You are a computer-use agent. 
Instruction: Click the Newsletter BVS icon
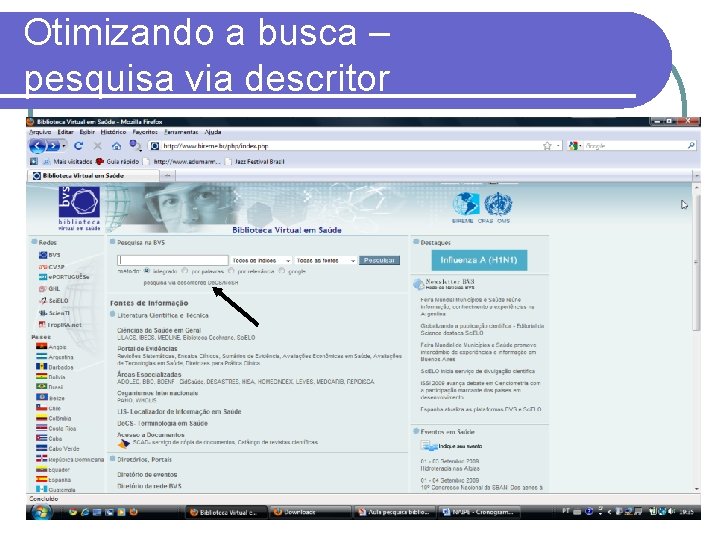418,285
